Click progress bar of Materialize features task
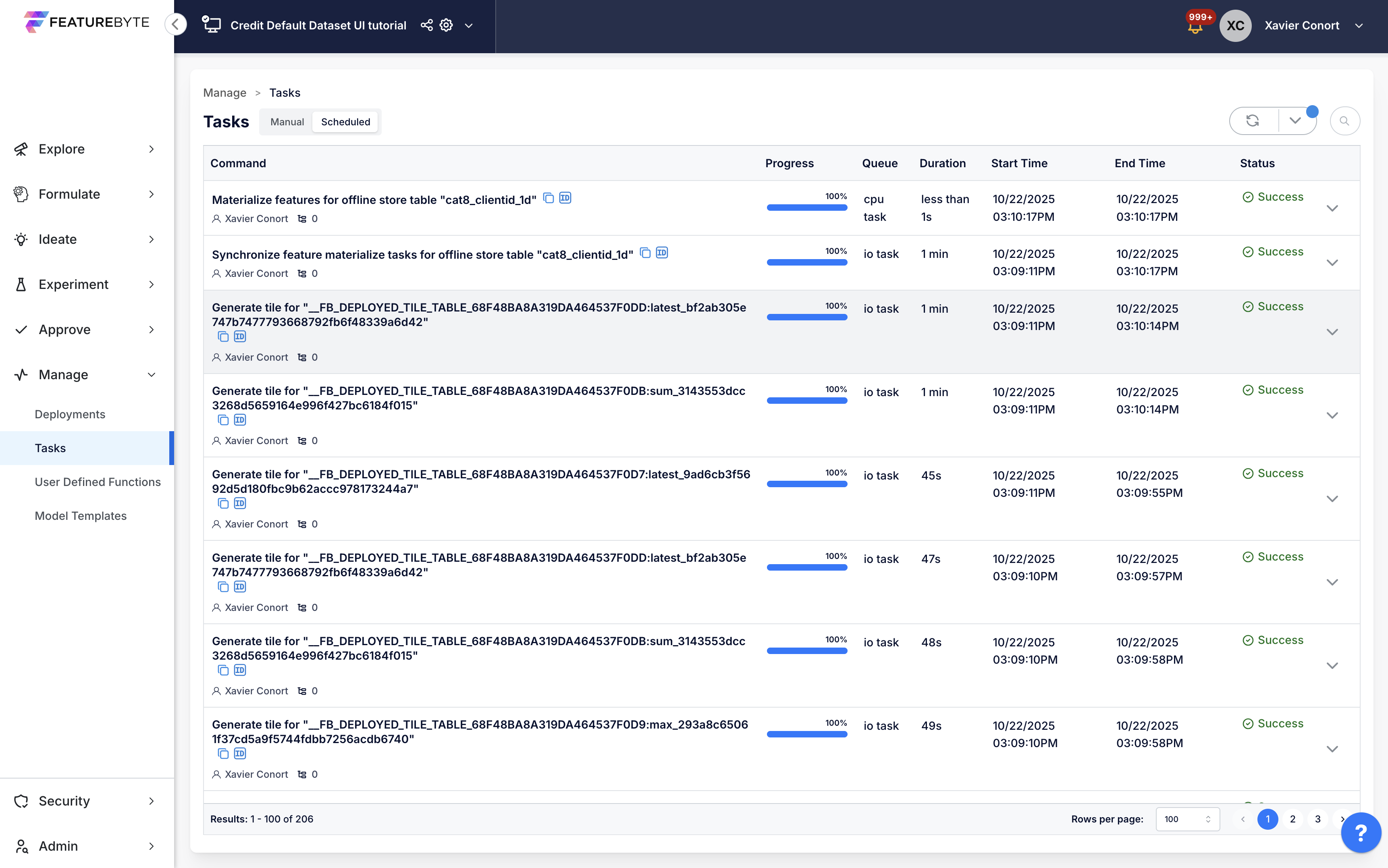Viewport: 1388px width, 868px height. click(806, 207)
